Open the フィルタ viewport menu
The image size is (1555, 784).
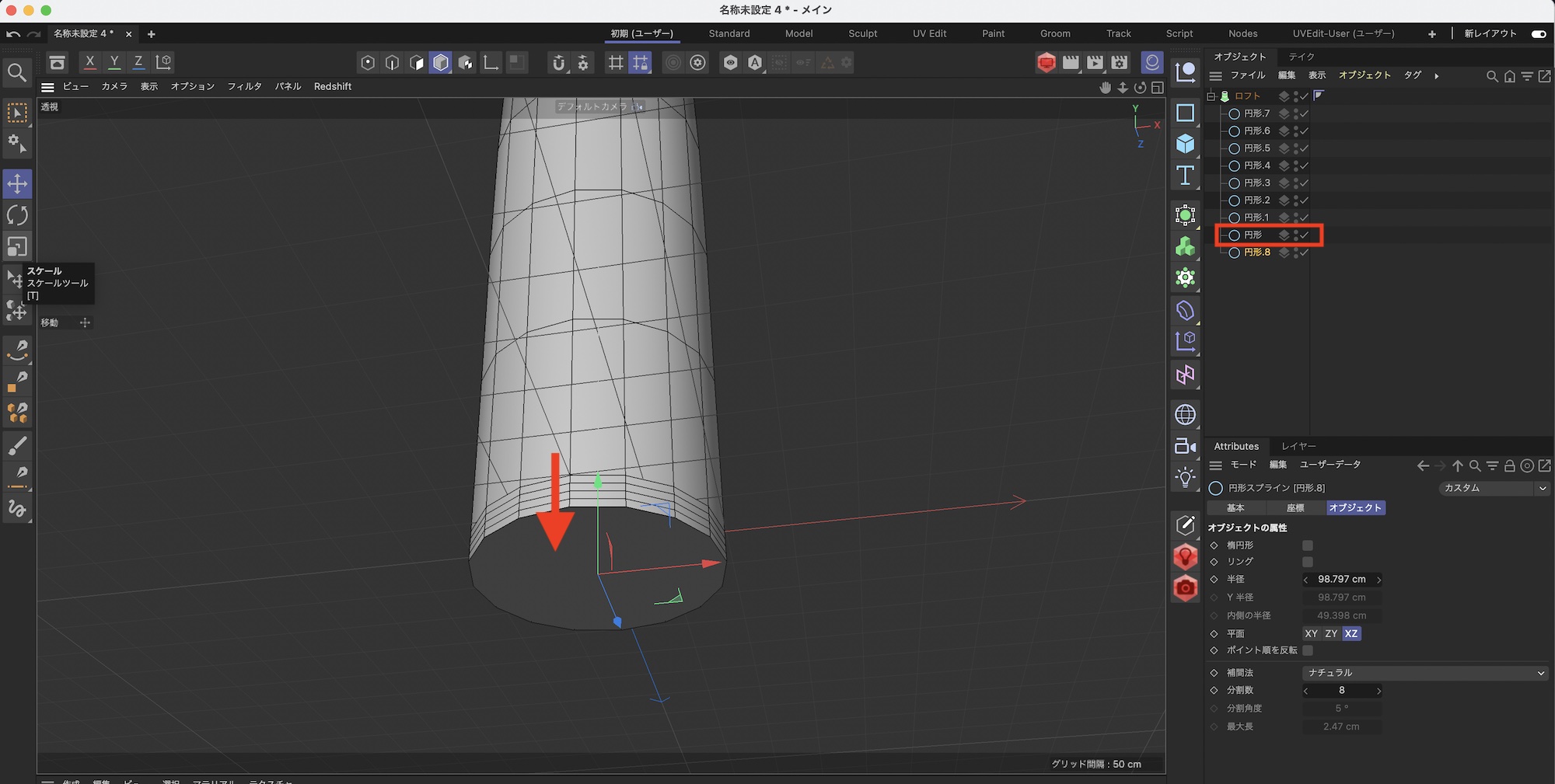point(244,86)
